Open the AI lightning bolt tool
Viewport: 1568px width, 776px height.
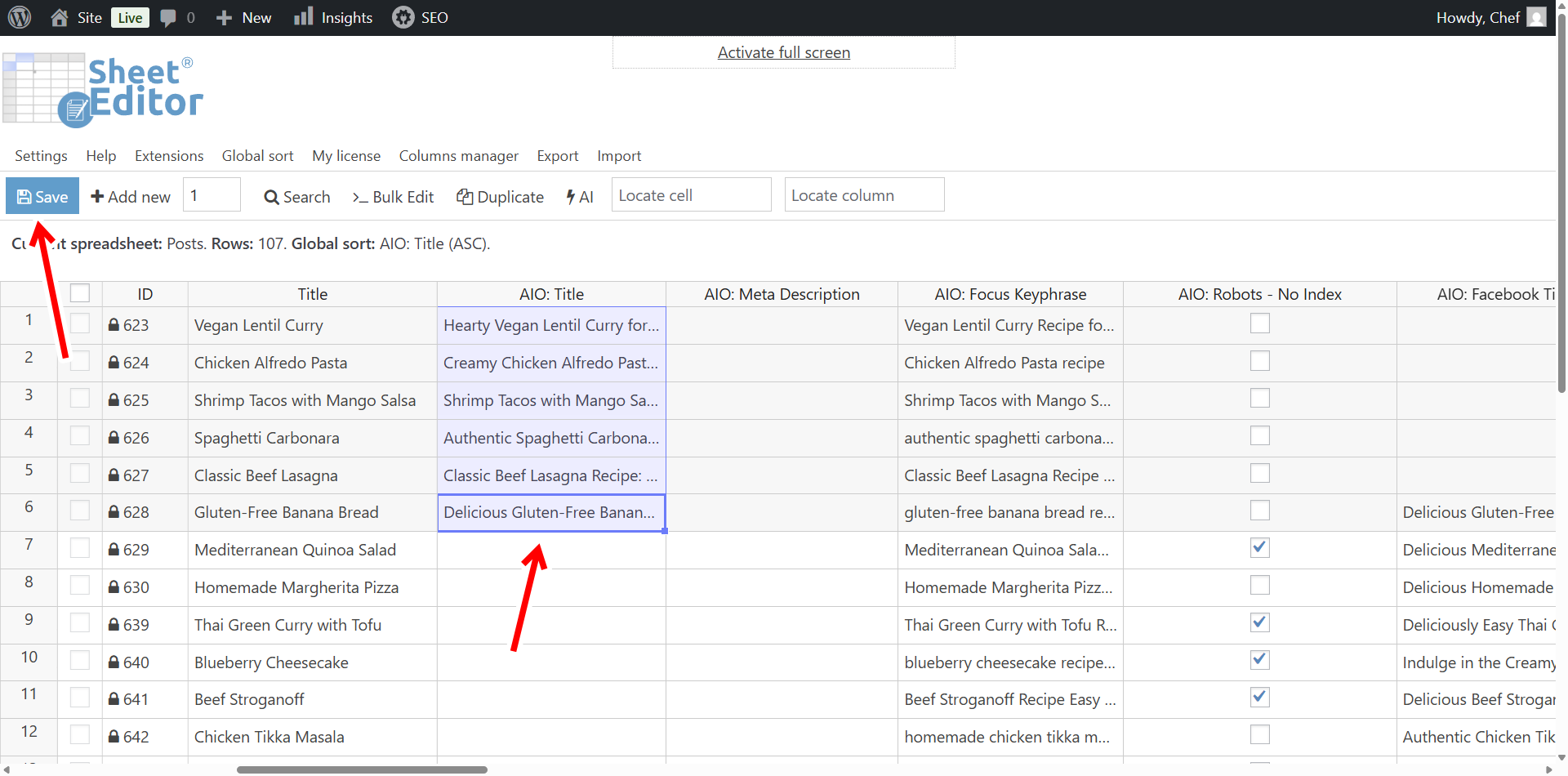(x=580, y=197)
